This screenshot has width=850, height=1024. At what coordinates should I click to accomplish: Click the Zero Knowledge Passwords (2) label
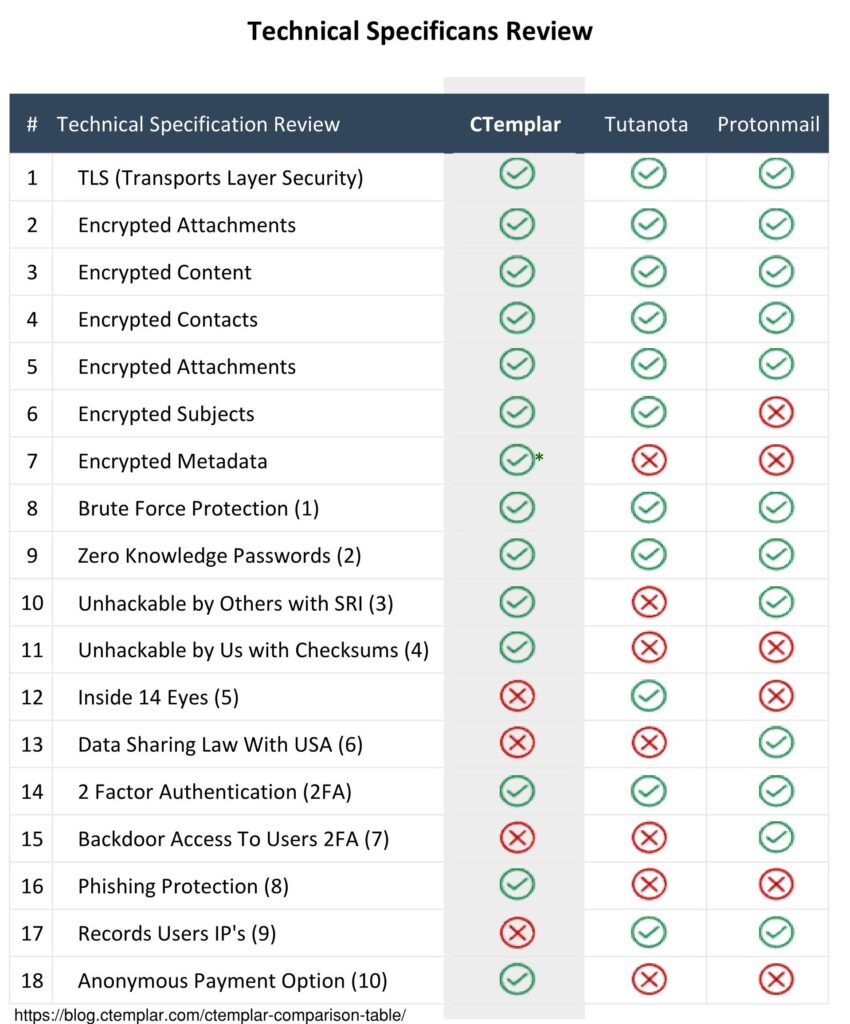pyautogui.click(x=219, y=556)
